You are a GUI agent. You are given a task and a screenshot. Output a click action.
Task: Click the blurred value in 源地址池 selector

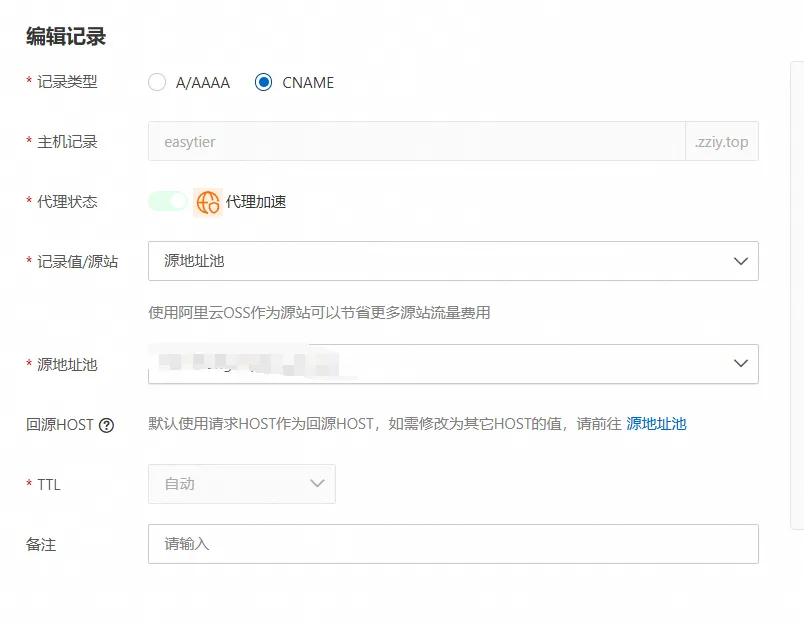(250, 364)
